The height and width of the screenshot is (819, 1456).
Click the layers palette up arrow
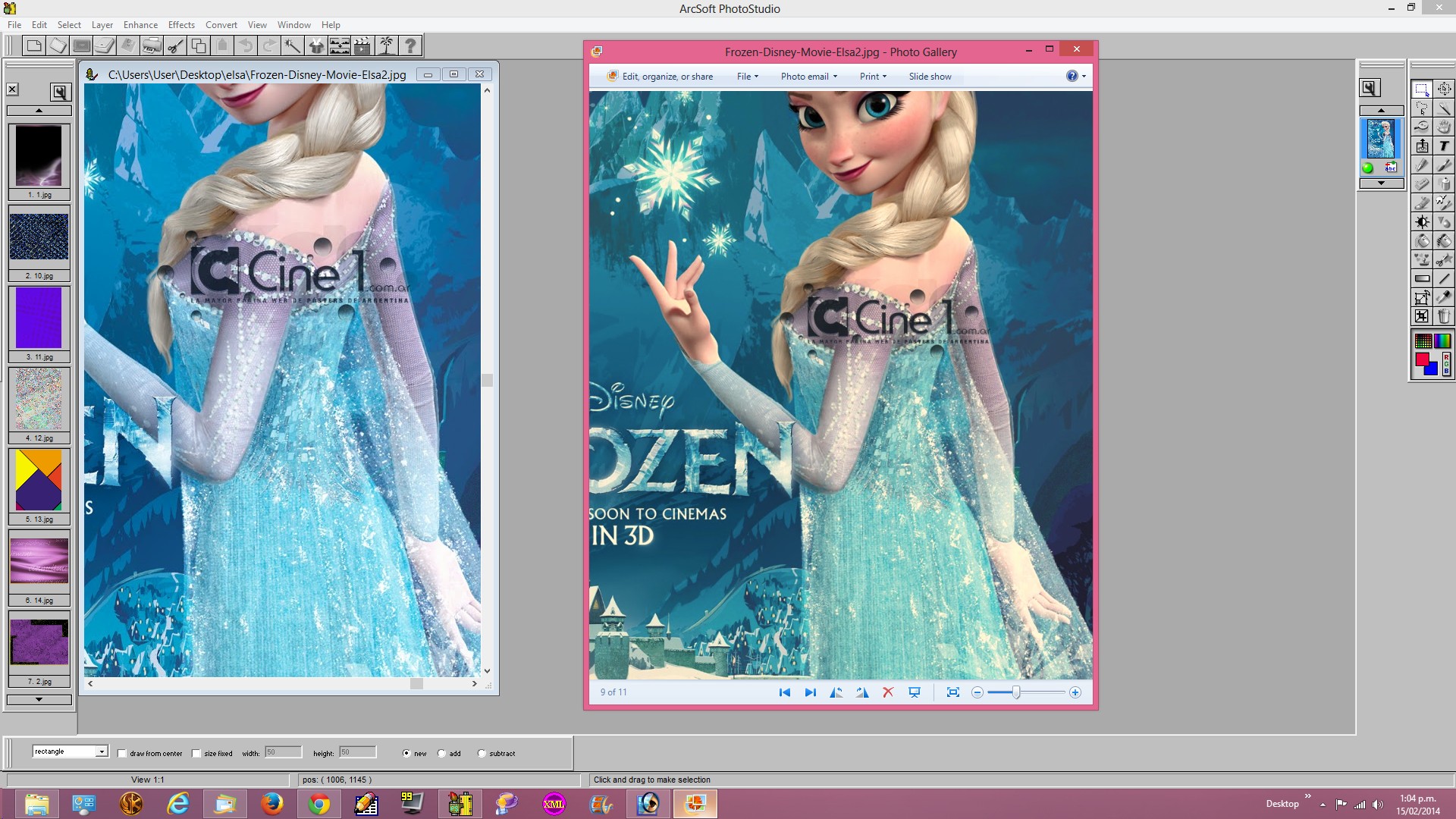(1382, 110)
